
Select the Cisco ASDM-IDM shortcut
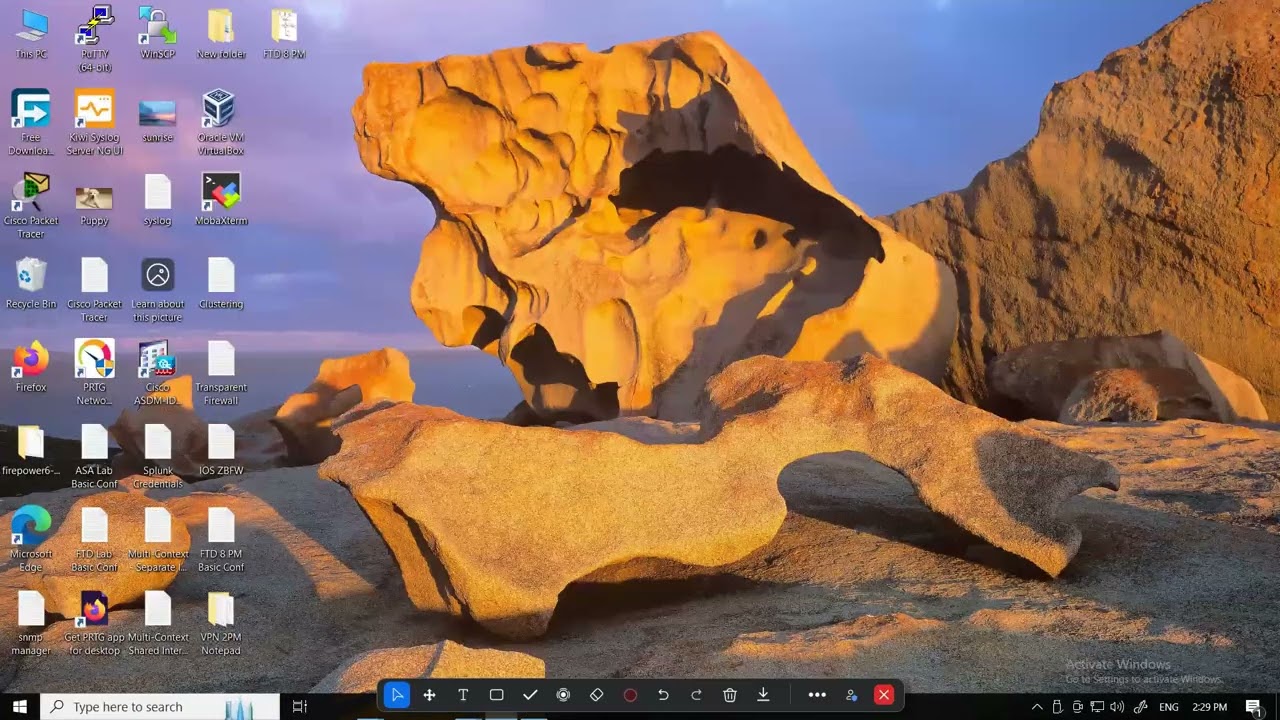pos(158,373)
